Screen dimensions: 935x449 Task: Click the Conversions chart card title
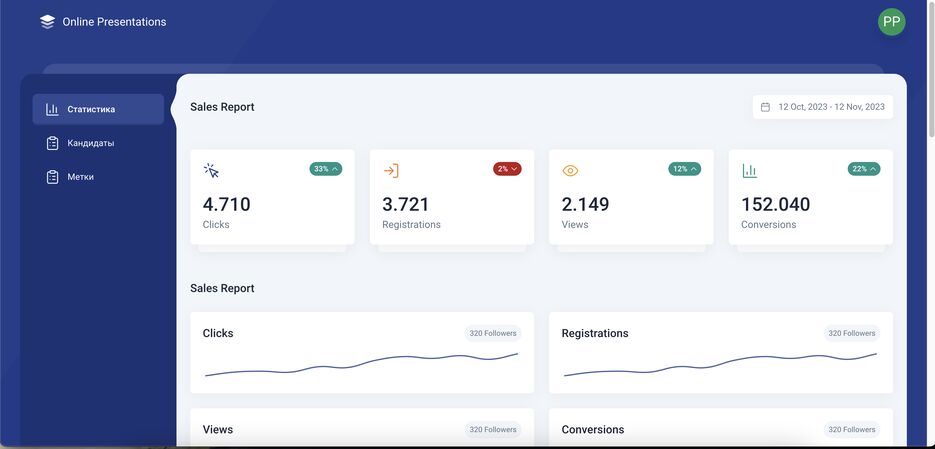pos(593,429)
